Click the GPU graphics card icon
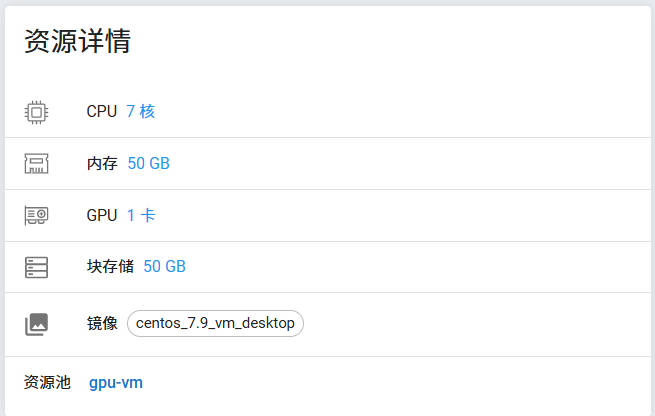The width and height of the screenshot is (655, 416). click(36, 216)
